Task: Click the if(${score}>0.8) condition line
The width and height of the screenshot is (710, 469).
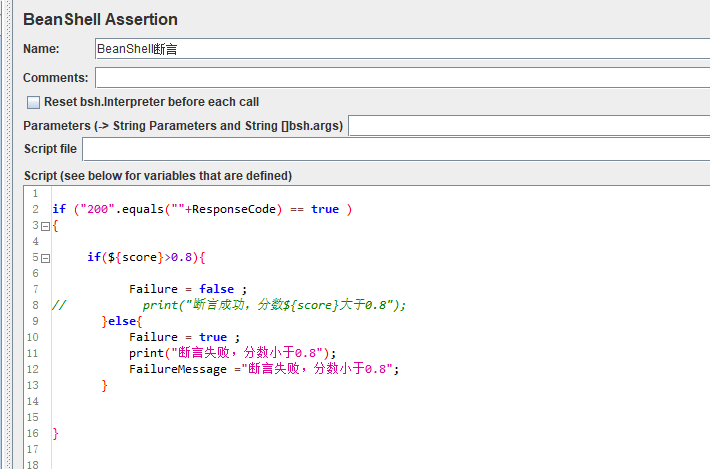Action: (145, 257)
